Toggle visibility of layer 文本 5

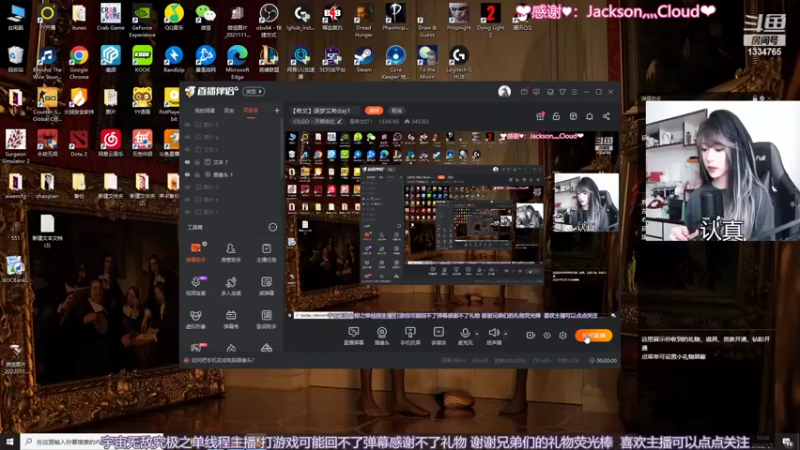187,149
